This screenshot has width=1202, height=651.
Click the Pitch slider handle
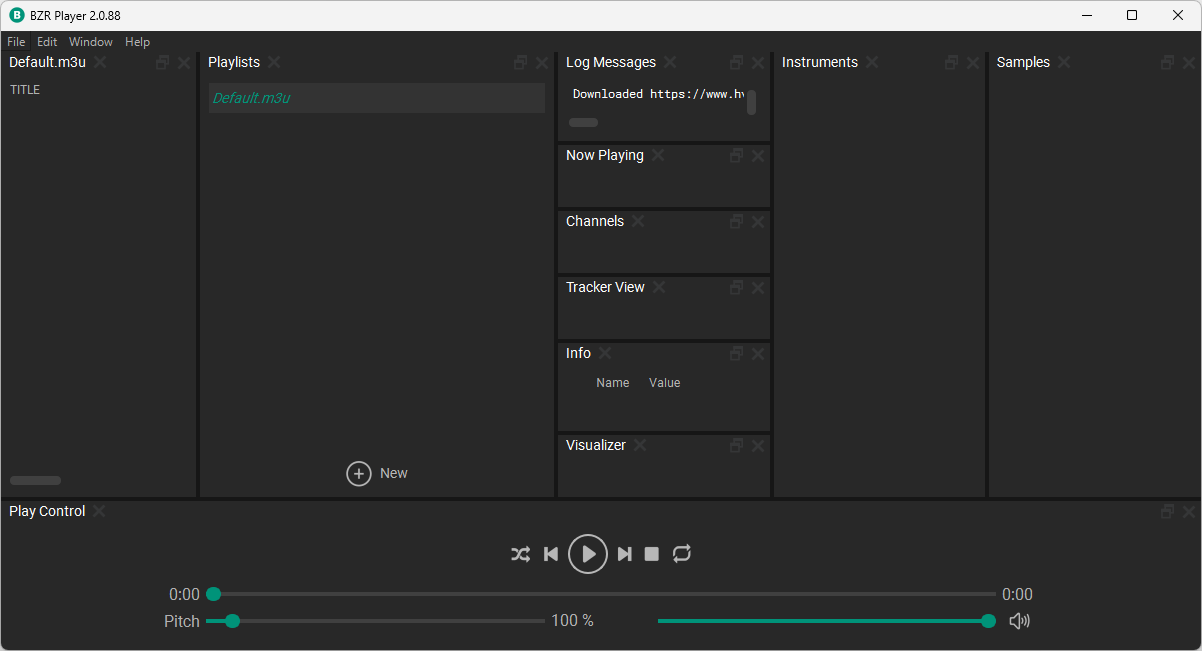(233, 621)
